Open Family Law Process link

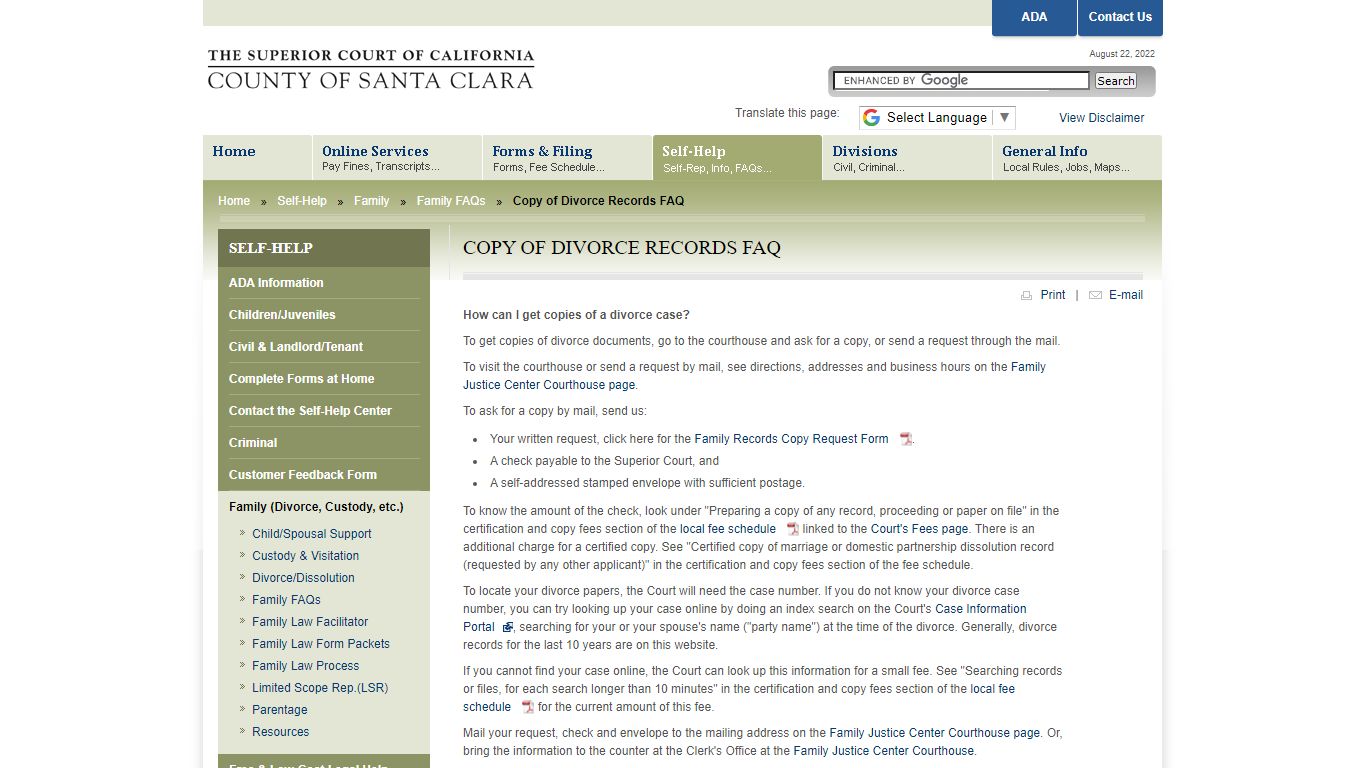(x=305, y=666)
